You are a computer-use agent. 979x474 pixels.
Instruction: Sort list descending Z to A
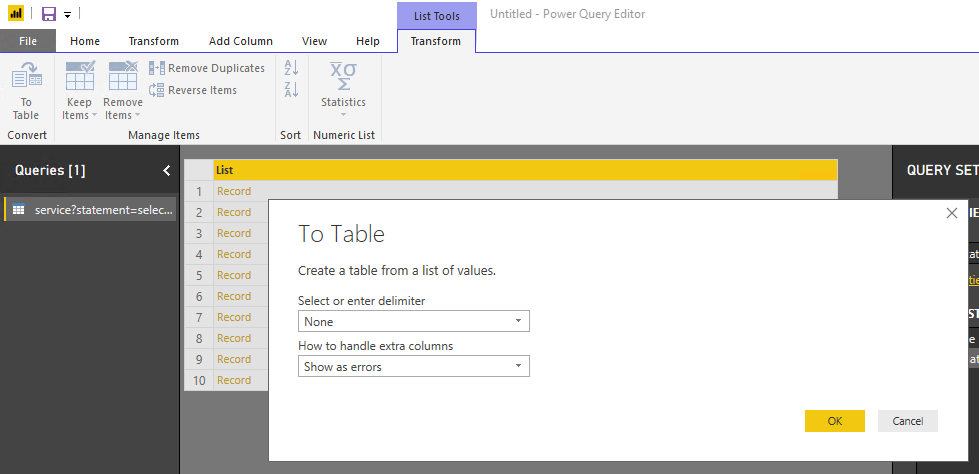pos(292,89)
